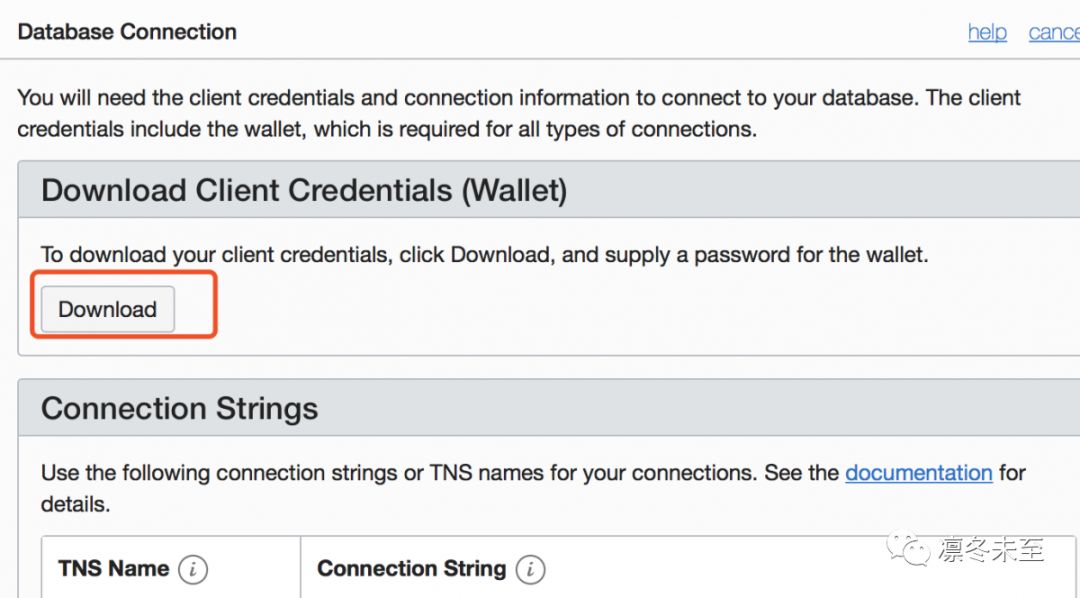Screen dimensions: 1080x598
Task: Click the TNS Name column header
Action: pyautogui.click(x=113, y=569)
